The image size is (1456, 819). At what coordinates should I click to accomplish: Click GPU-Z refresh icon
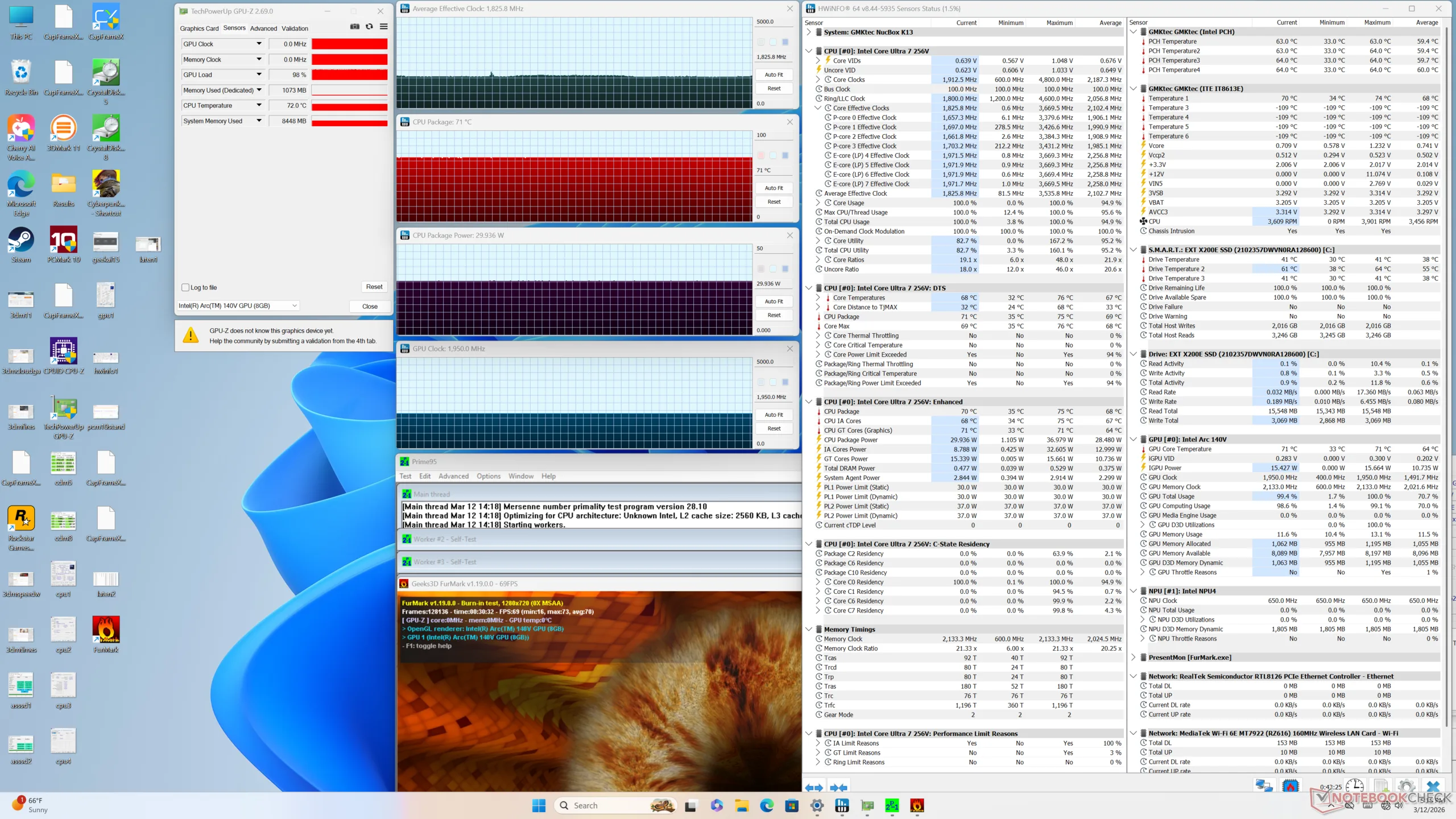(369, 27)
